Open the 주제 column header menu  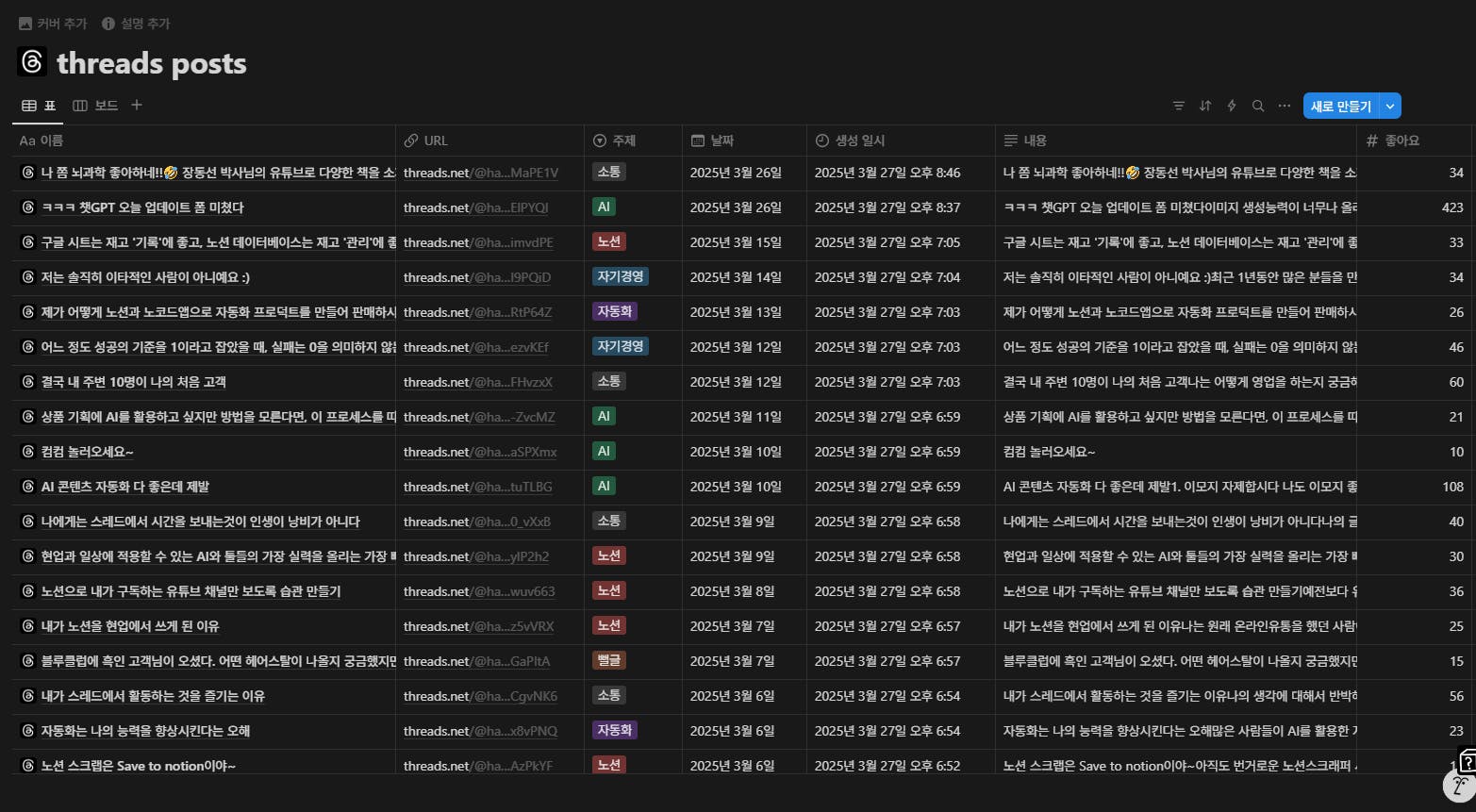point(634,141)
